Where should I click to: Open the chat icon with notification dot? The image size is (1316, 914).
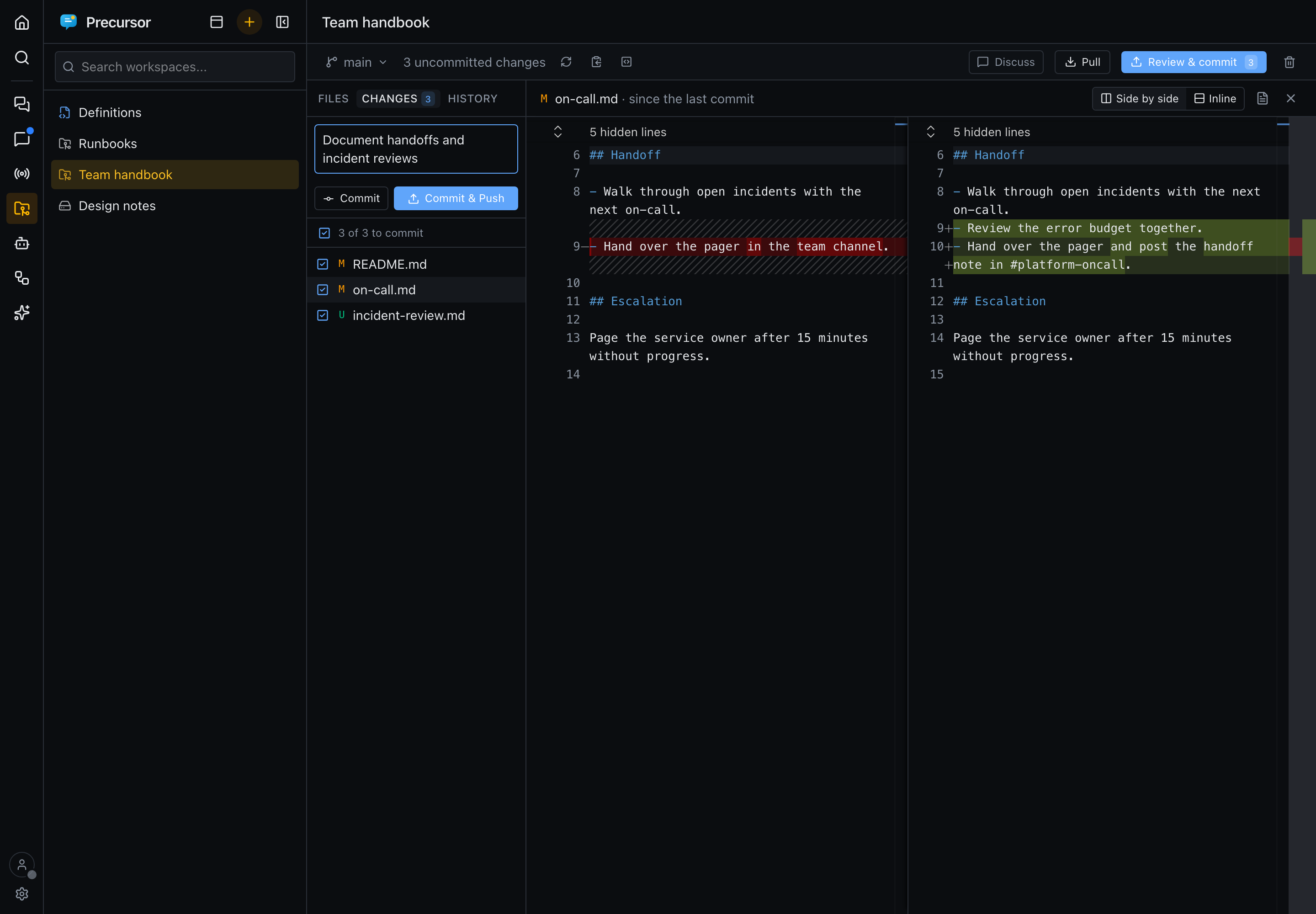22,138
